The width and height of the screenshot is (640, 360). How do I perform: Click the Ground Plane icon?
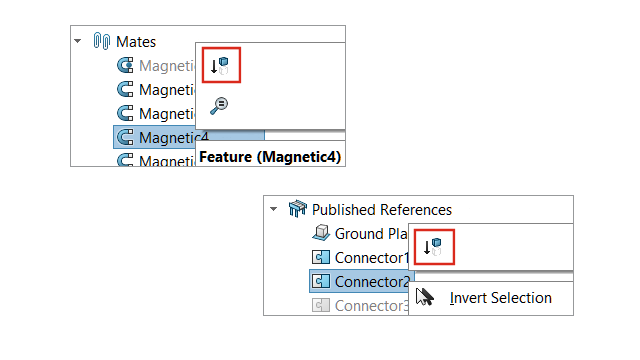[321, 233]
